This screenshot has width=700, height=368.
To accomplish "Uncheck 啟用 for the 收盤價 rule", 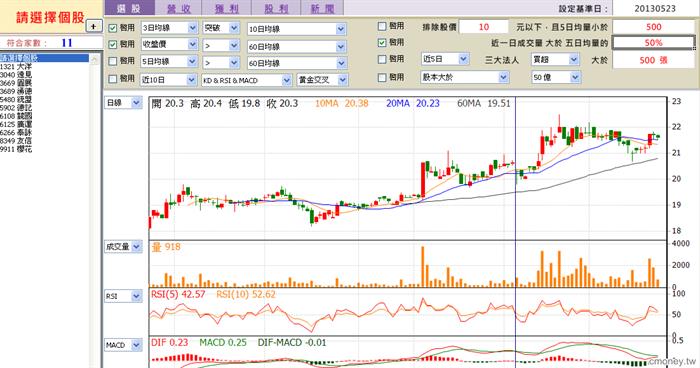I will click(x=112, y=45).
